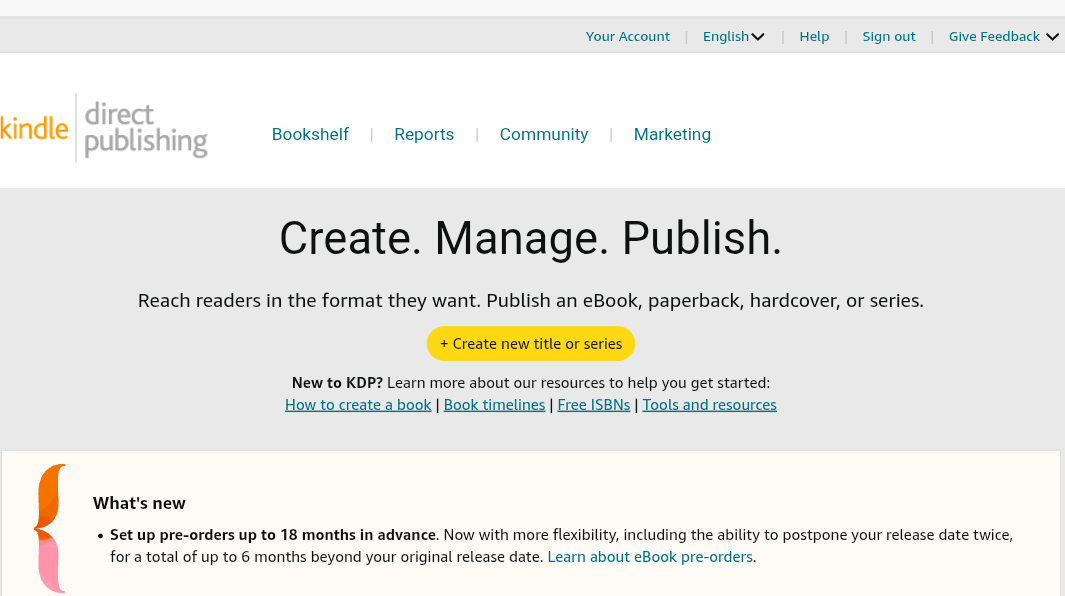Image resolution: width=1065 pixels, height=596 pixels.
Task: Visit the Free ISBNs link
Action: click(x=594, y=405)
